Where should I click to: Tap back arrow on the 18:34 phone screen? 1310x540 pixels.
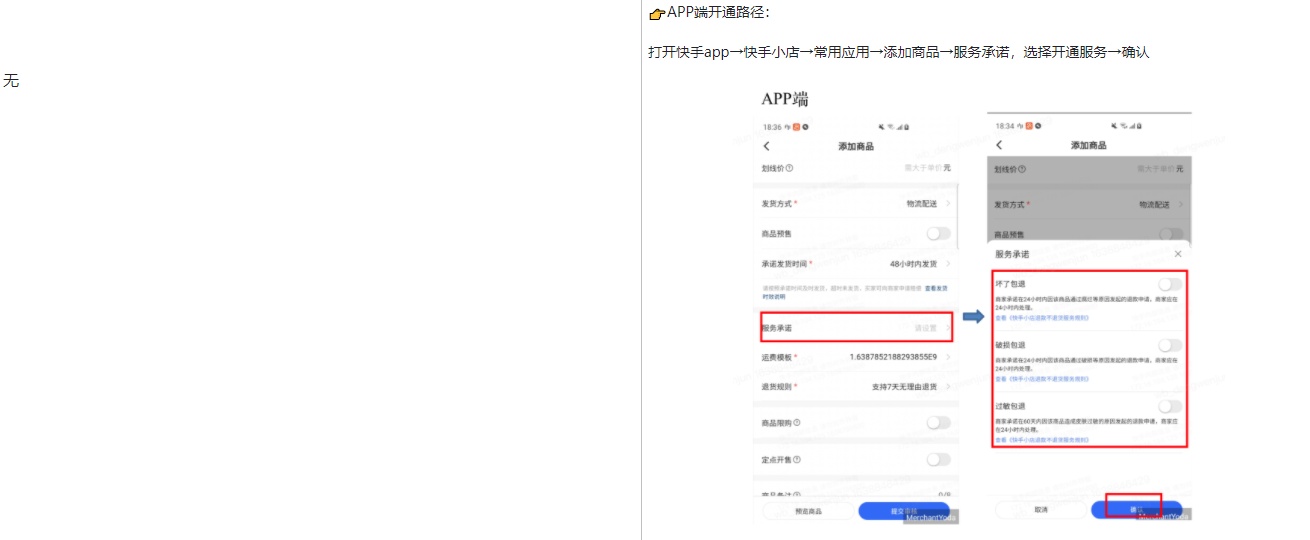[x=999, y=146]
